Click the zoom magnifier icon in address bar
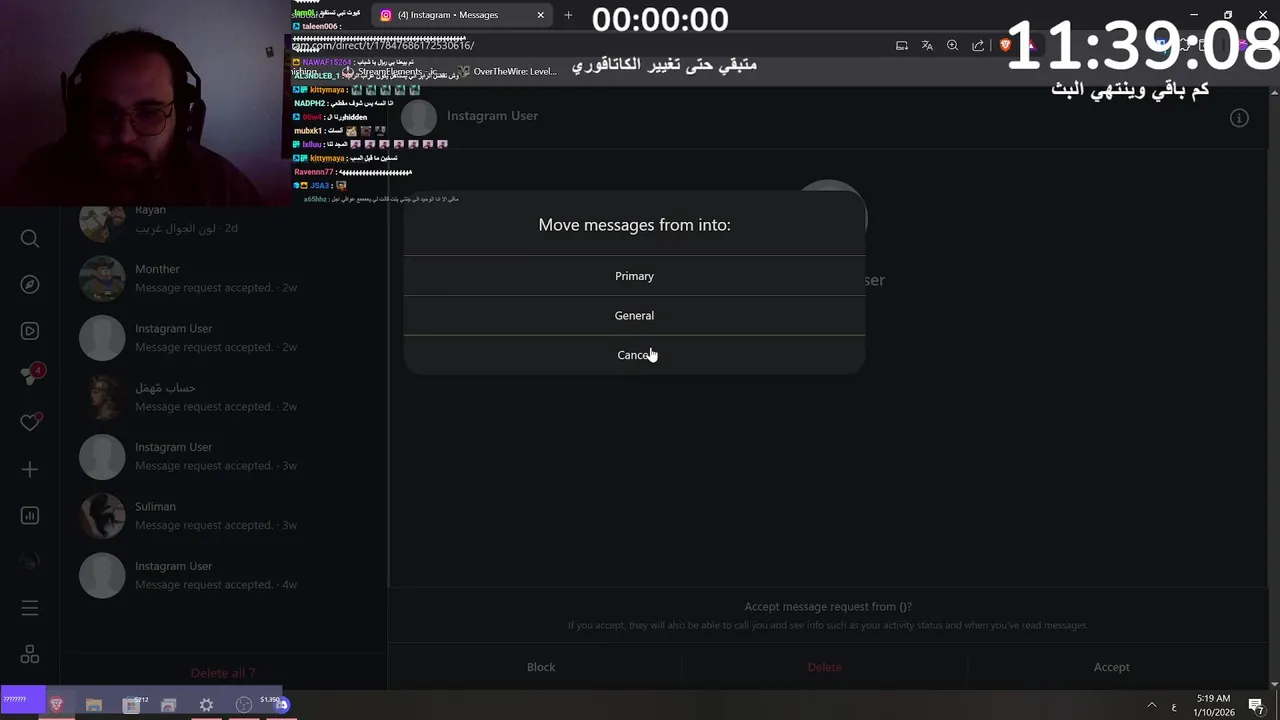1280x720 pixels. point(952,45)
